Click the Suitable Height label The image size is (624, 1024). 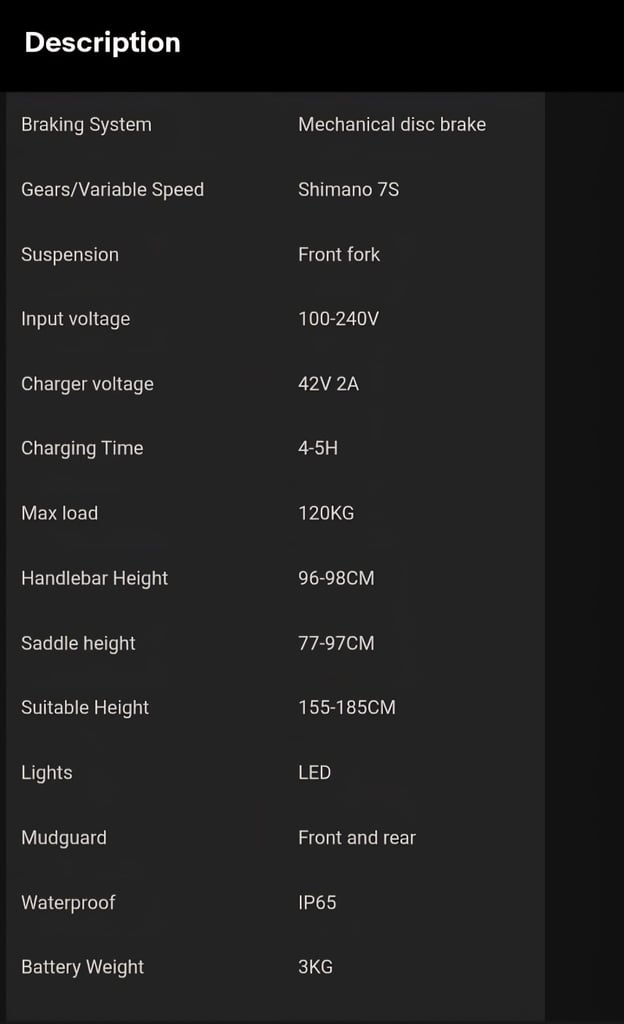coord(85,708)
